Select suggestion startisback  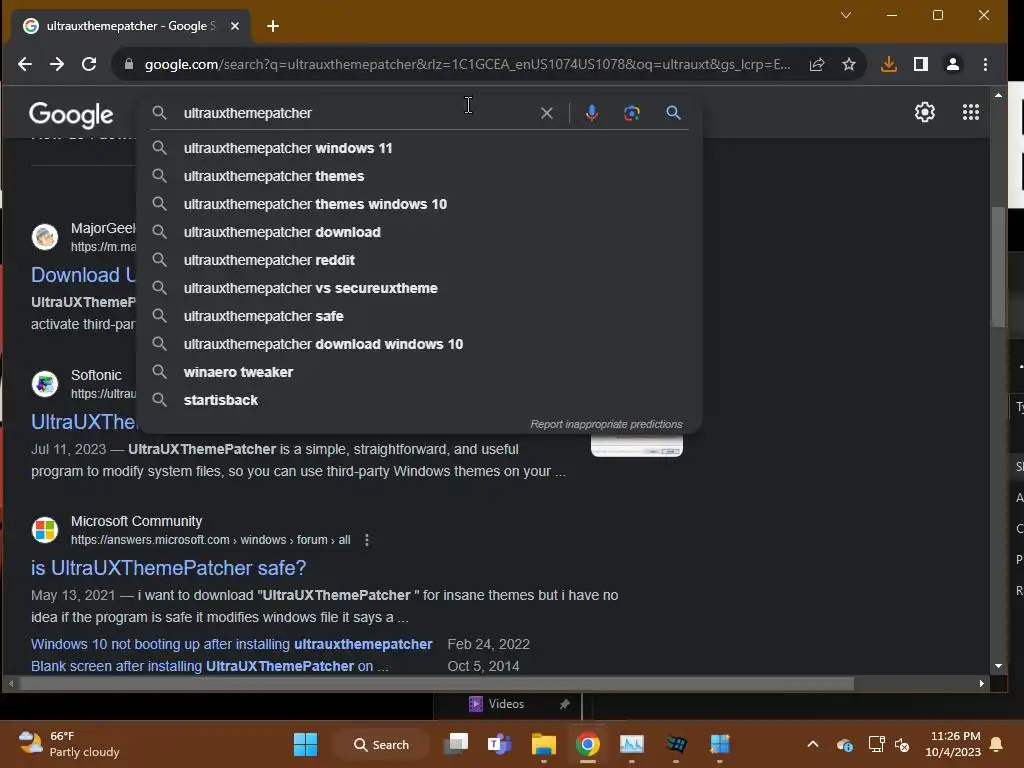tap(419, 400)
